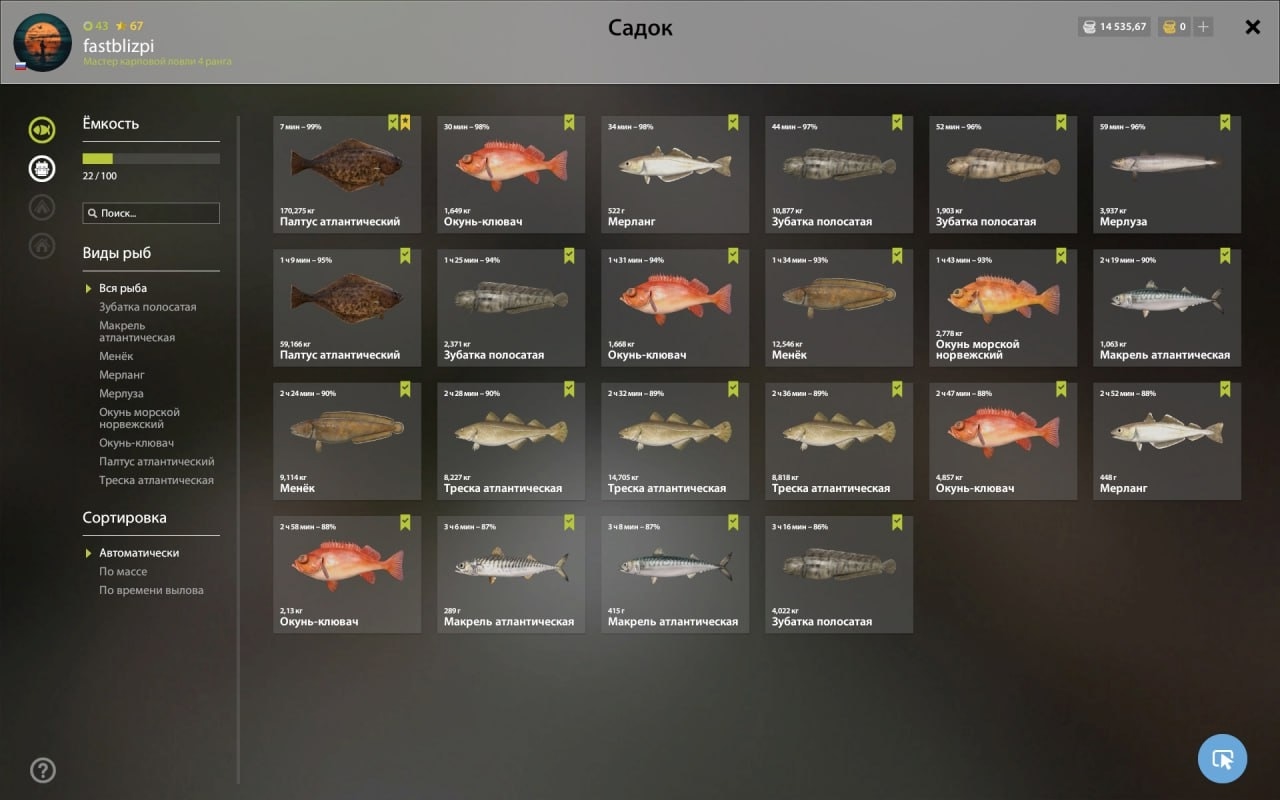Viewport: 1280px width, 800px height.
Task: Toggle the green checkmark on Мерланг 522 г
Action: click(733, 123)
